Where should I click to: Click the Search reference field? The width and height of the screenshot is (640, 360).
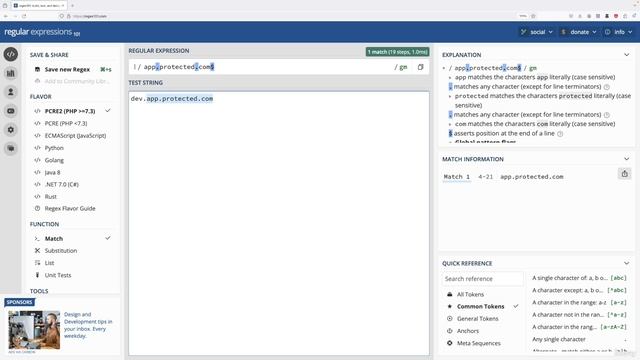pos(482,279)
